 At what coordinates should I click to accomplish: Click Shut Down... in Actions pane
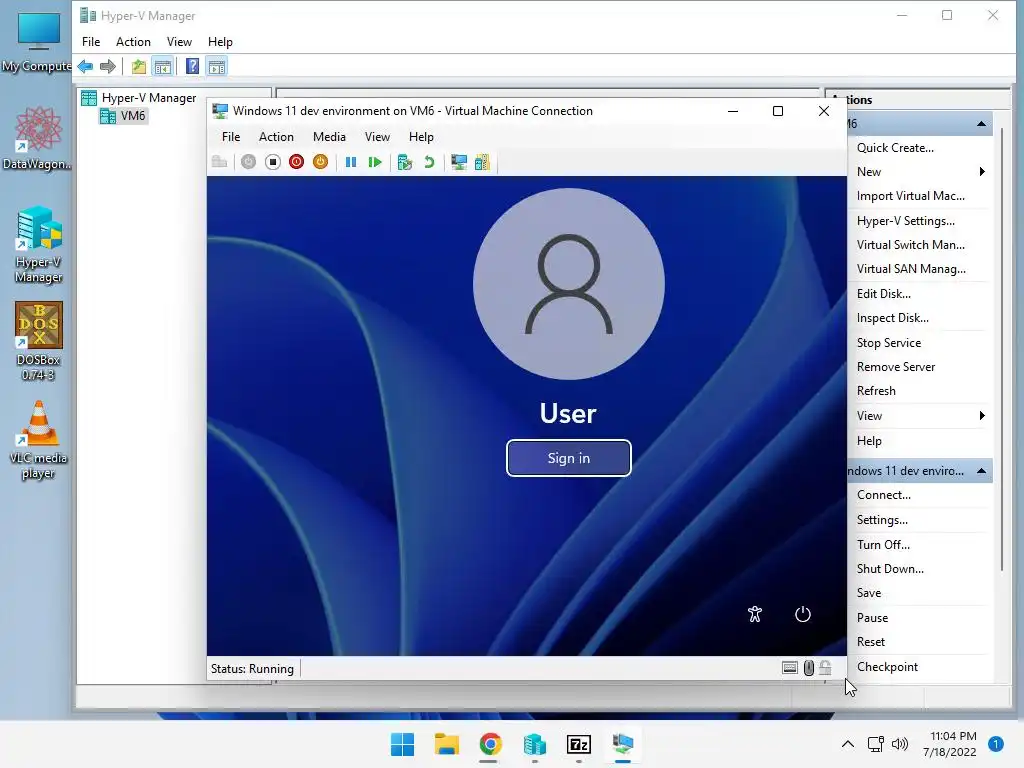point(890,569)
